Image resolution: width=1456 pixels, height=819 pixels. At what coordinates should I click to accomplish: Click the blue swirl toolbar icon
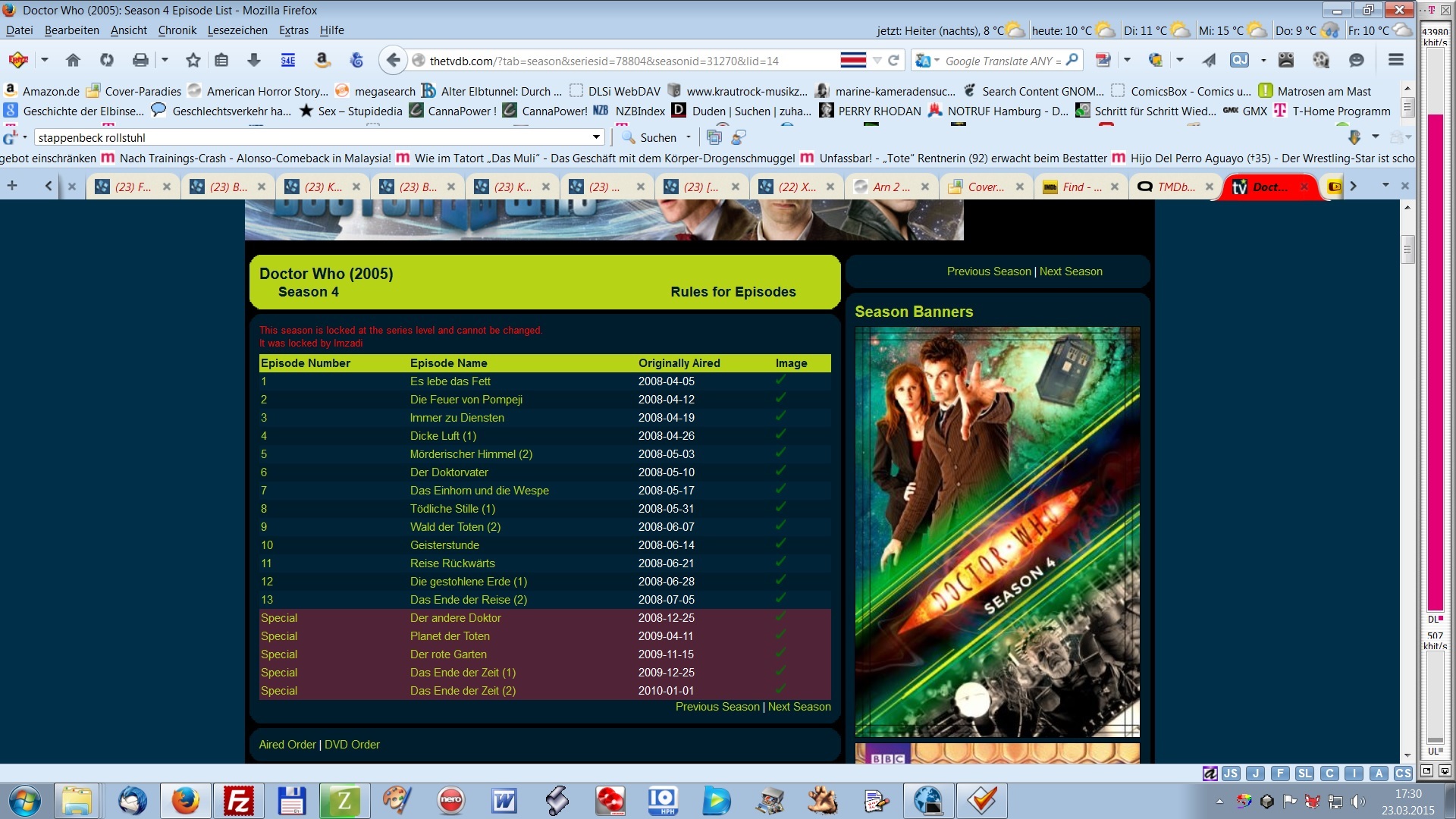pos(356,60)
